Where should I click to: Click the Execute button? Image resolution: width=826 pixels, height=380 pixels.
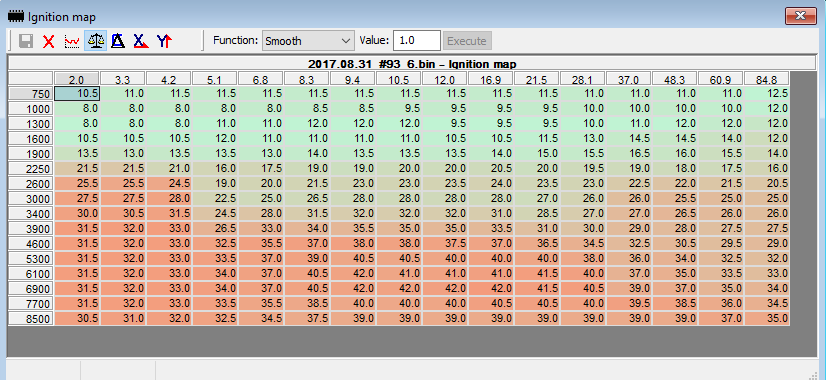click(x=467, y=41)
